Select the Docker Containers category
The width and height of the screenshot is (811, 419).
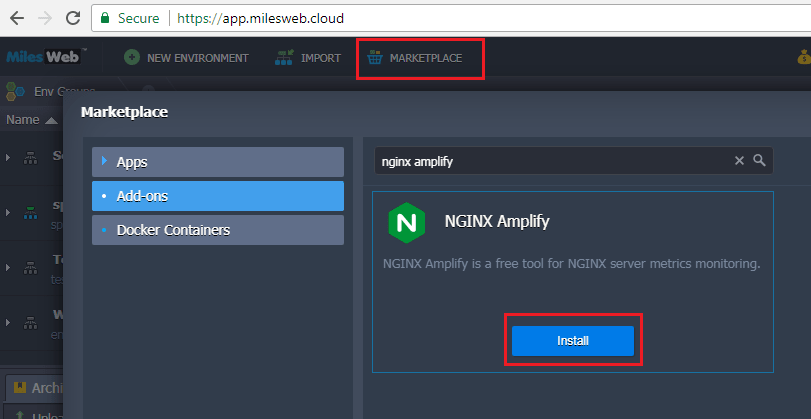tap(218, 230)
